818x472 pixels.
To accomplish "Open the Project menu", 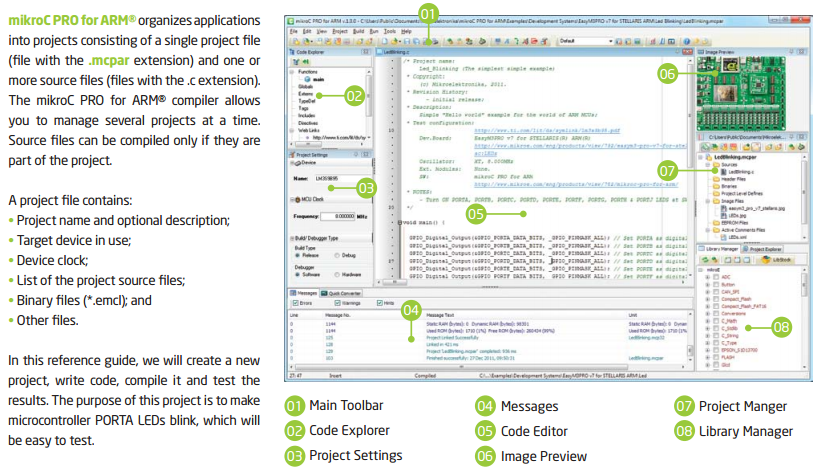I will 340,31.
